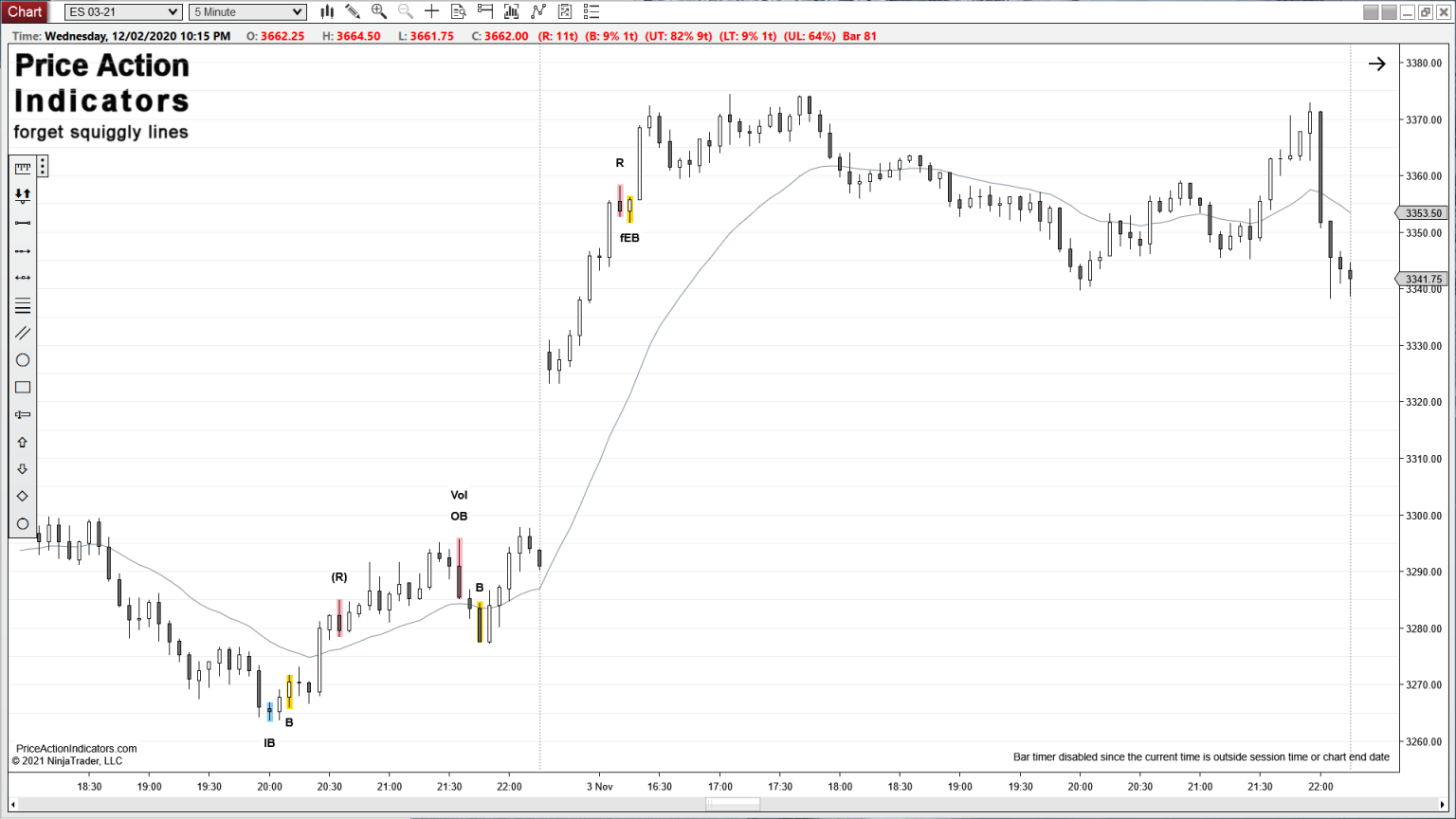Open the Data Box tool

tap(458, 11)
